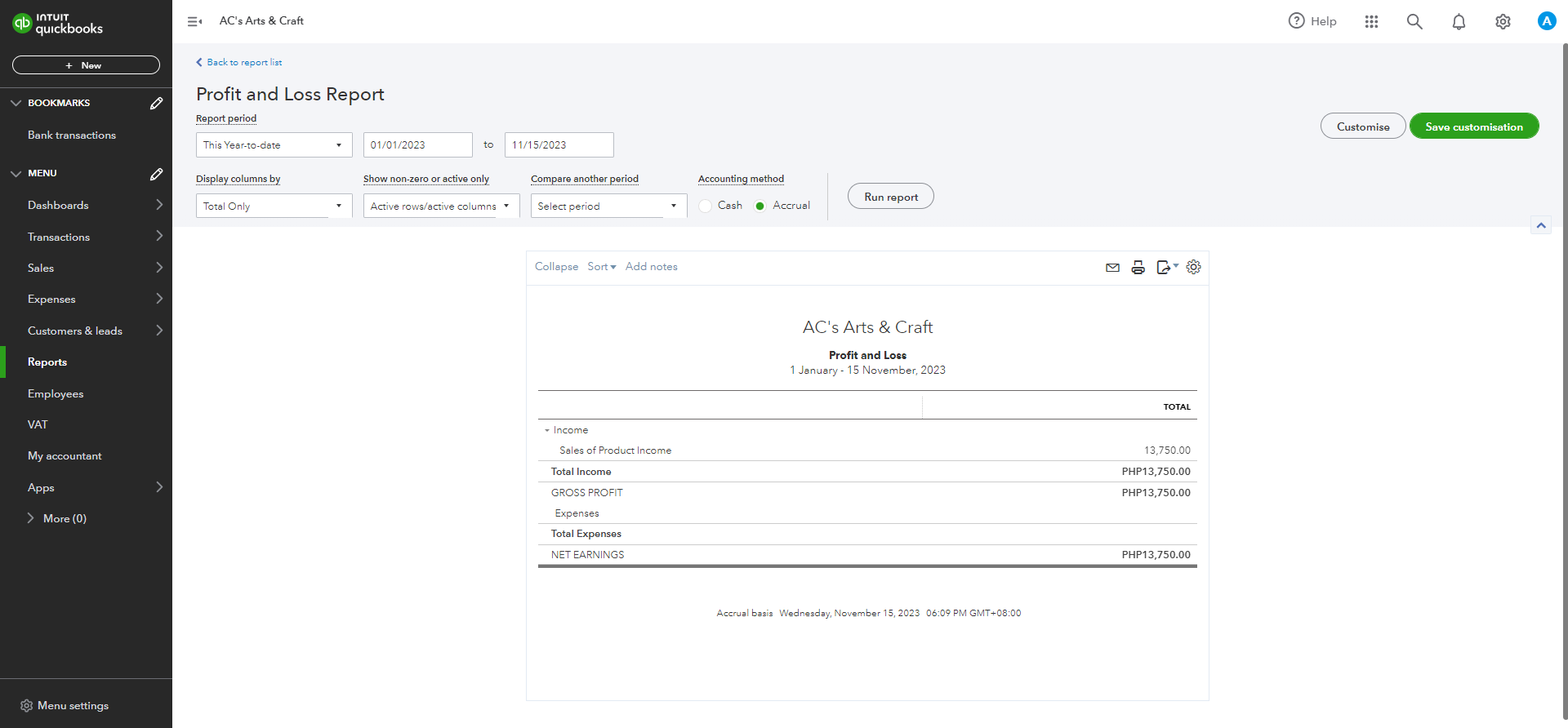Click the back arrow to report list
Screen dimensions: 1568x728
click(198, 62)
